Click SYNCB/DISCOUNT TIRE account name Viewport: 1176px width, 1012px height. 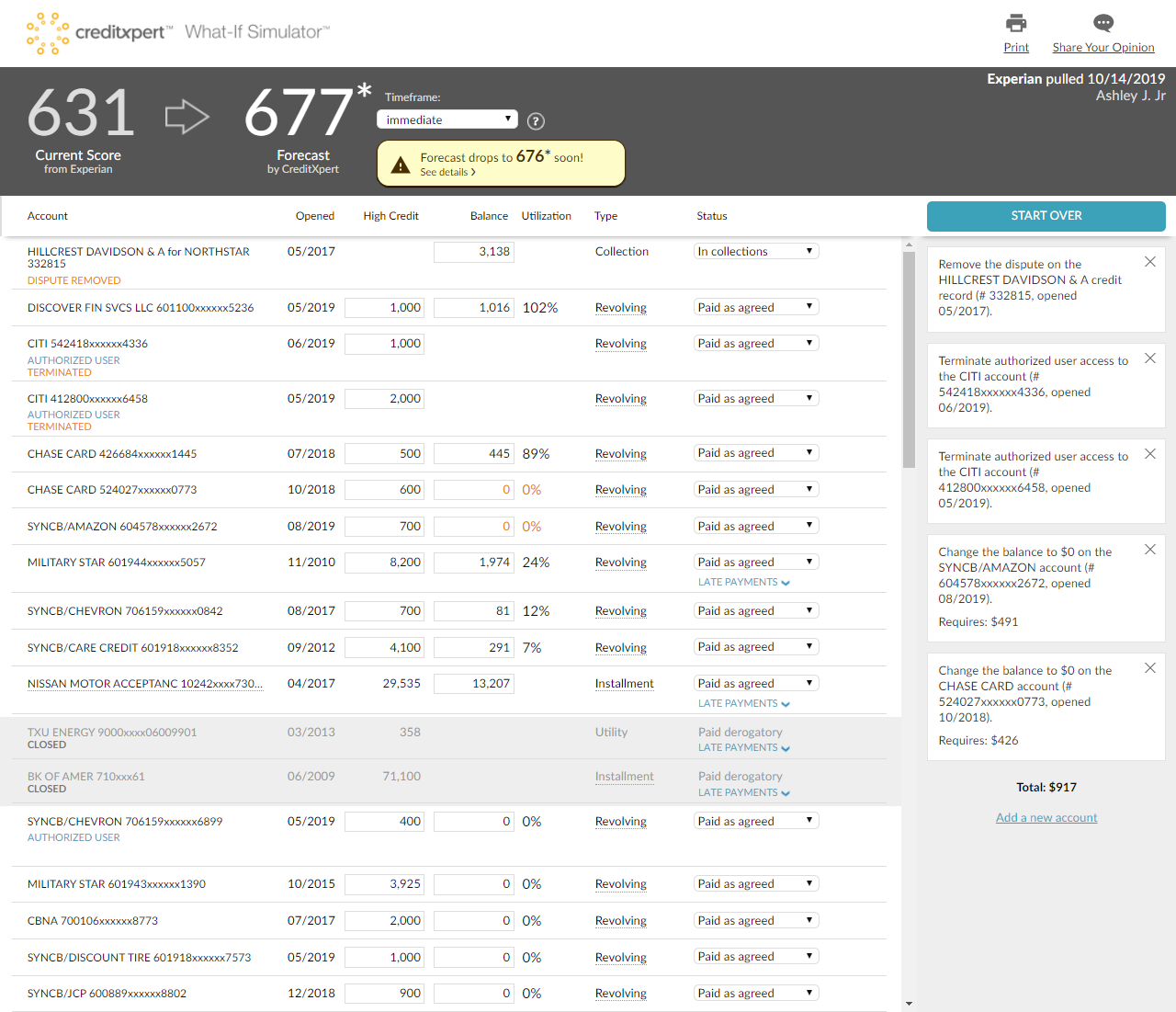pyautogui.click(x=140, y=958)
